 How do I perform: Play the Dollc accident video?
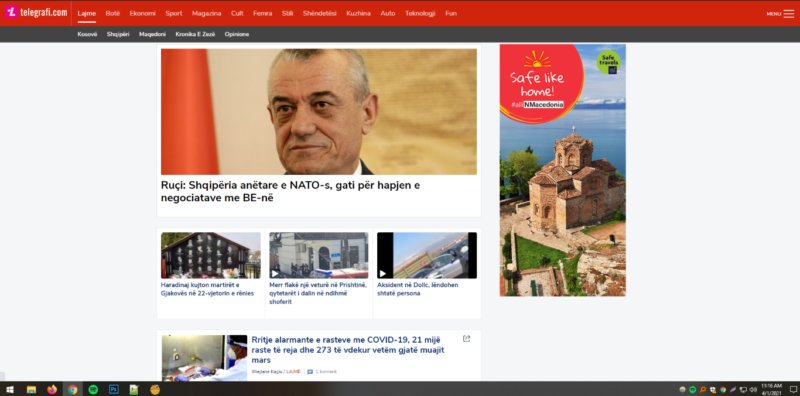coord(383,274)
